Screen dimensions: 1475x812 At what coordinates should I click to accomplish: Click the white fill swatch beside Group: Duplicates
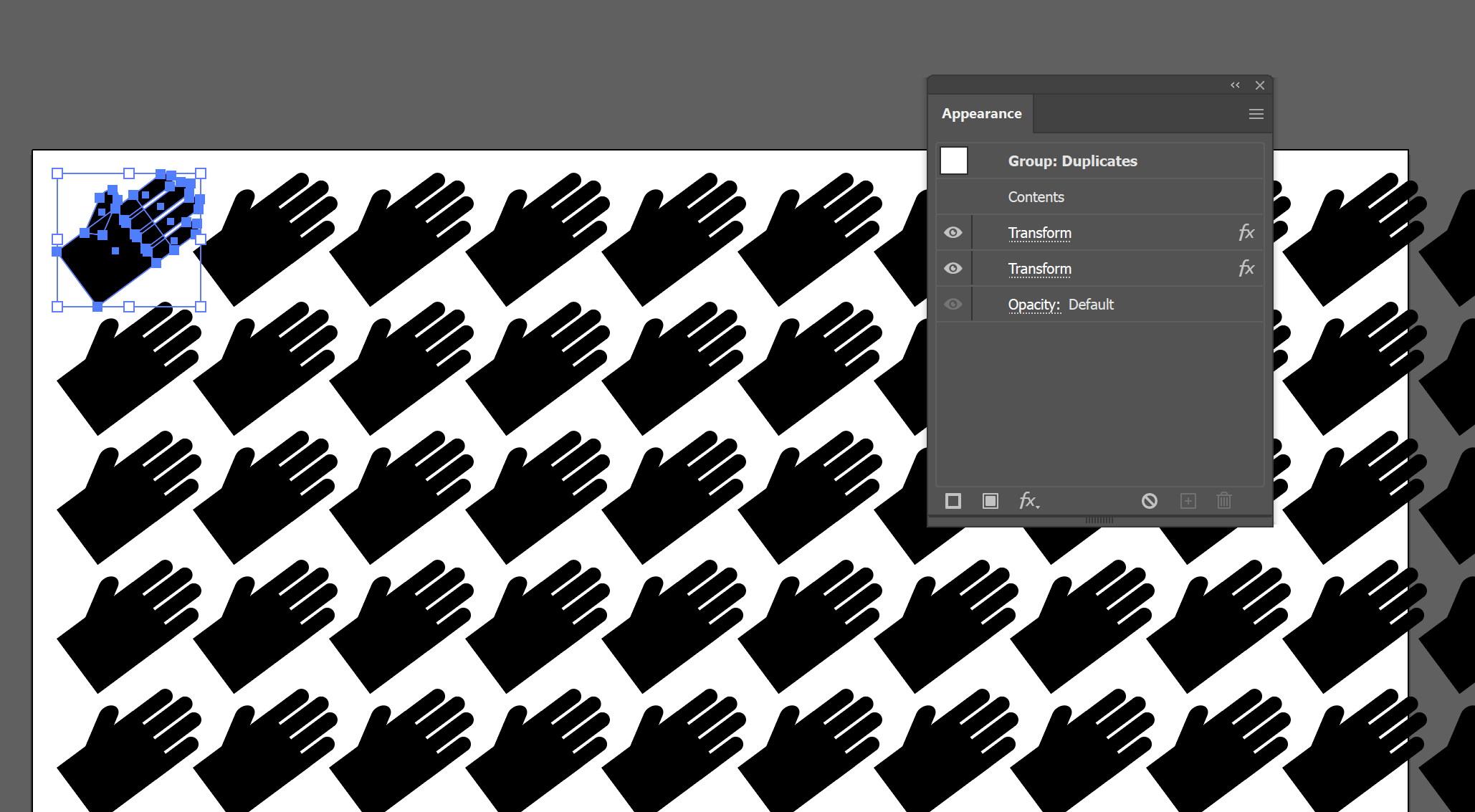(x=953, y=161)
